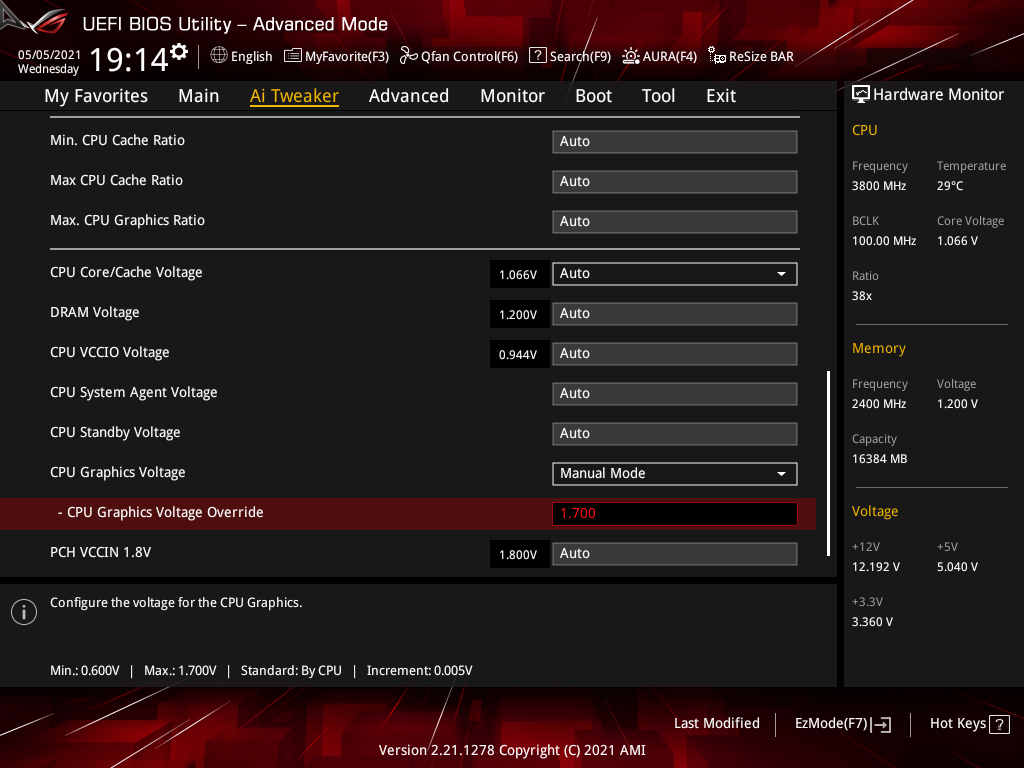Click the Max CPU Cache Ratio label
Image resolution: width=1024 pixels, height=768 pixels.
(x=116, y=180)
